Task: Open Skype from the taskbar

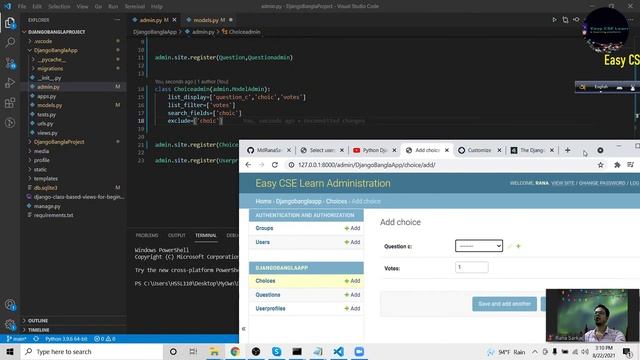Action: pos(276,351)
